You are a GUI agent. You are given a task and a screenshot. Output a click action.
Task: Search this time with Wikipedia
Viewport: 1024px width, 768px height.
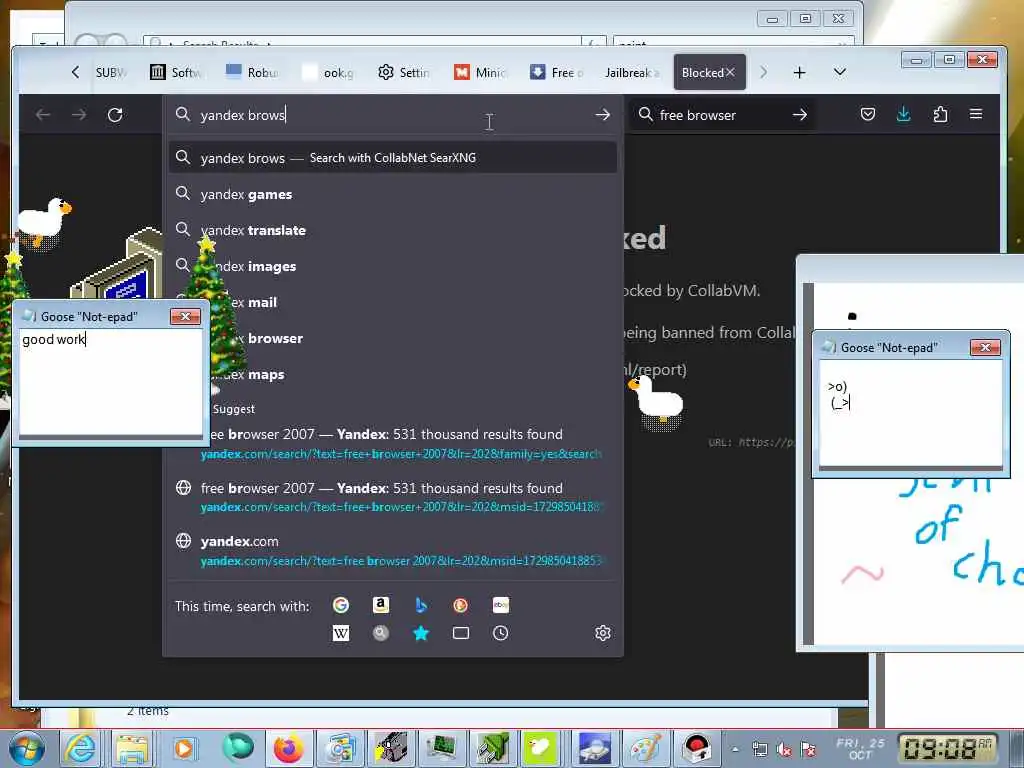[x=340, y=633]
